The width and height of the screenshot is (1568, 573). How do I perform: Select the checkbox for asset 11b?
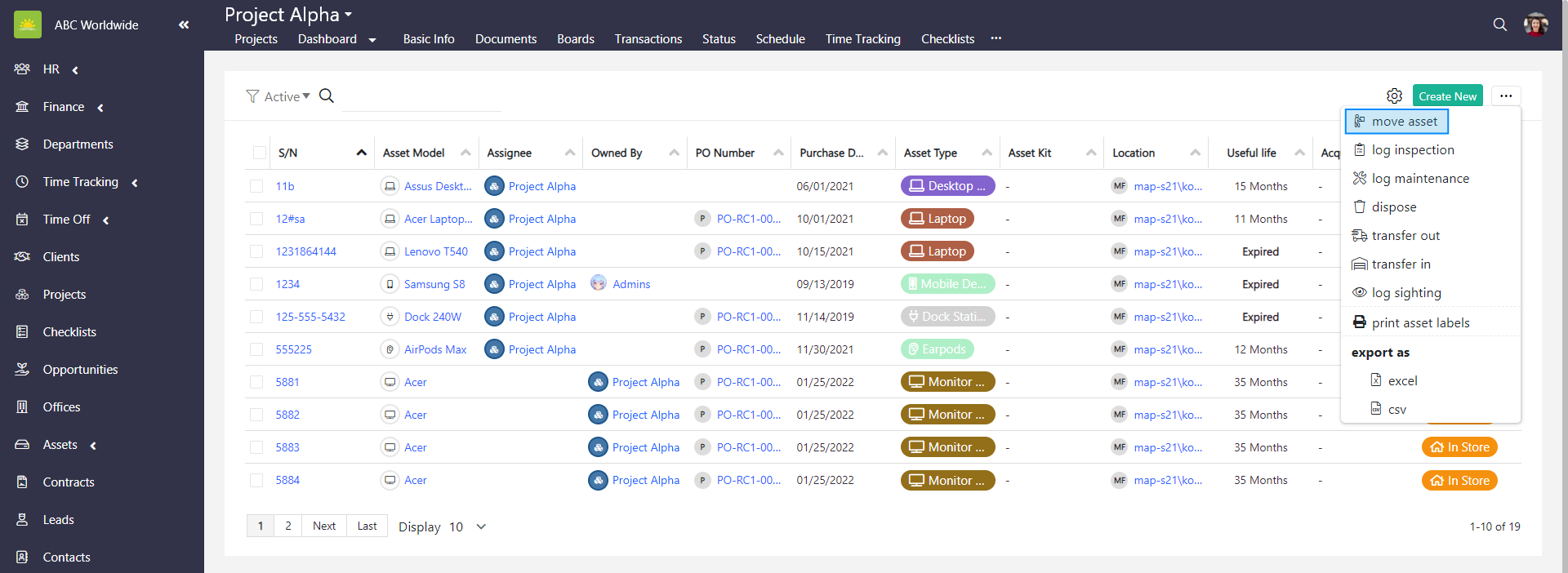[x=256, y=186]
